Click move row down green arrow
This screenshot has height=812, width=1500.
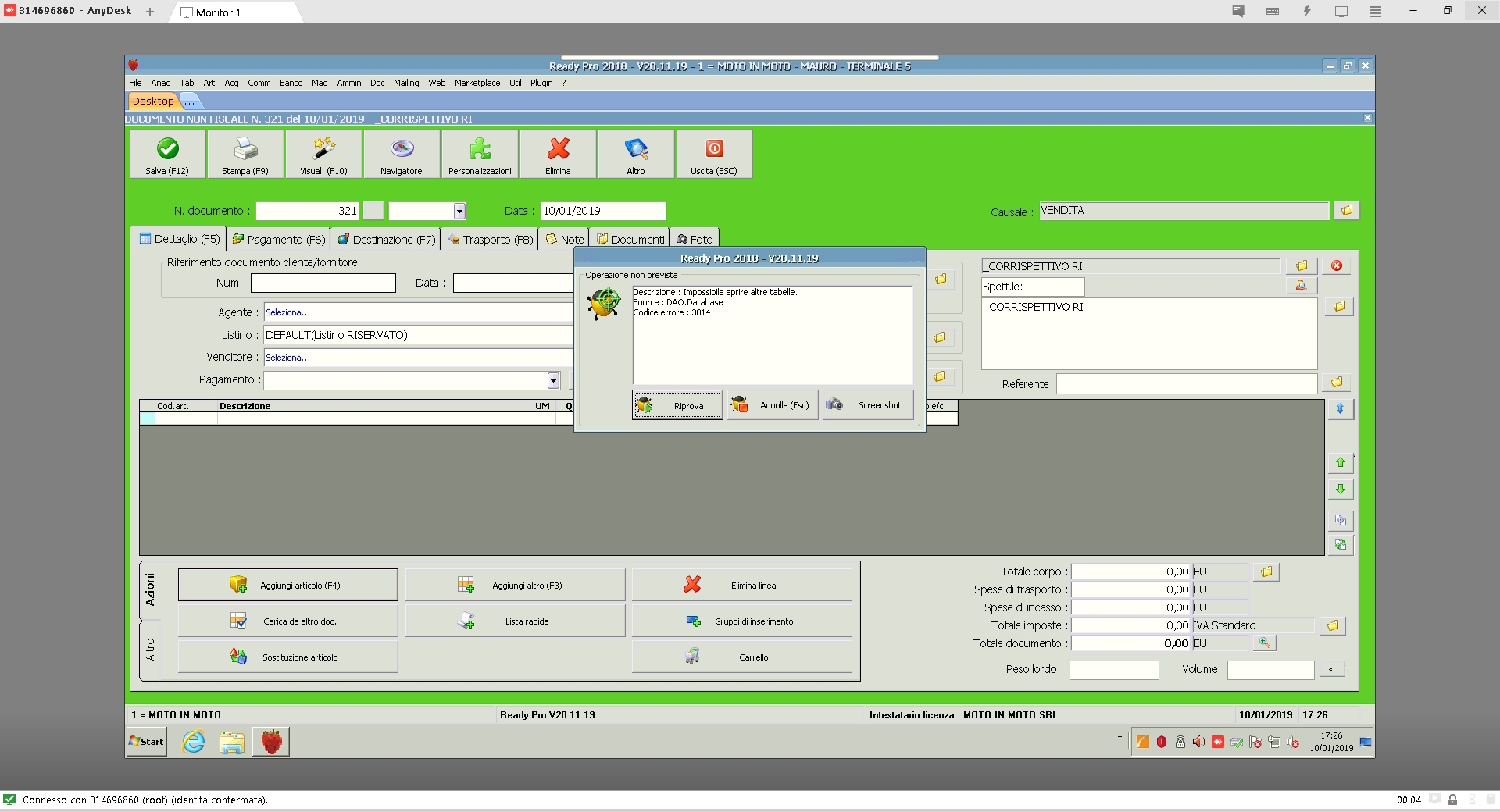tap(1341, 489)
